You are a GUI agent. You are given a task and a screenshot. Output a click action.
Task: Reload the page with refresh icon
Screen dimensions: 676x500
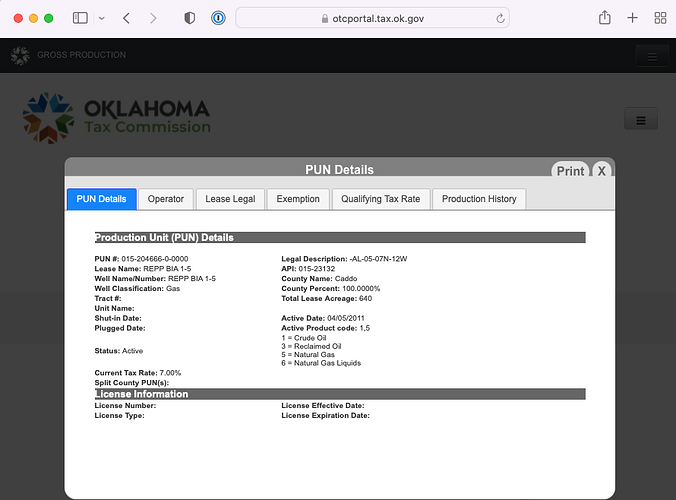(500, 19)
